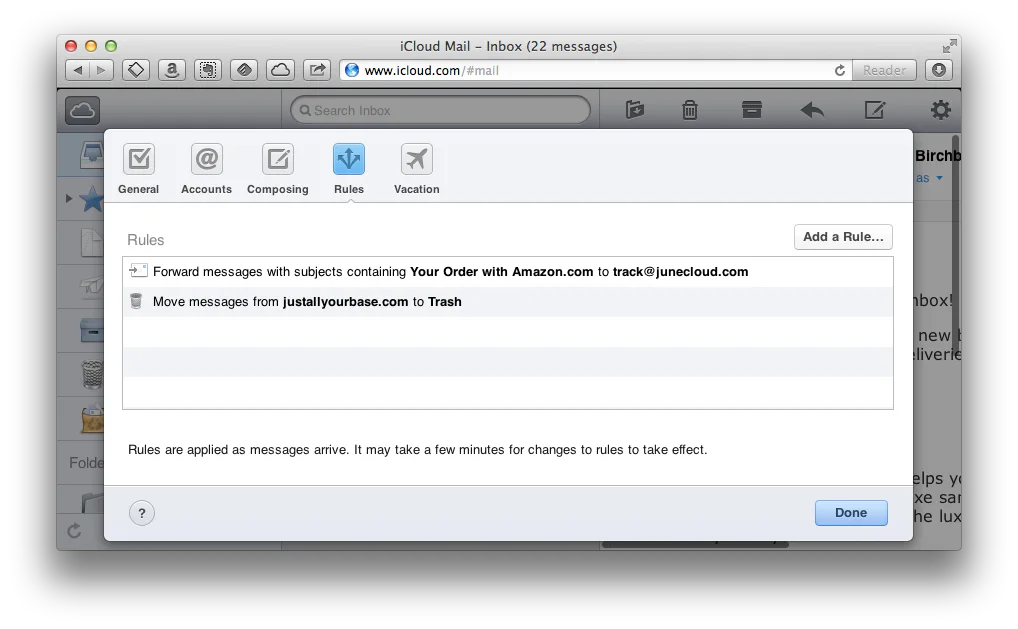Click the trash icon beside the justallyourbase rule

(x=136, y=301)
